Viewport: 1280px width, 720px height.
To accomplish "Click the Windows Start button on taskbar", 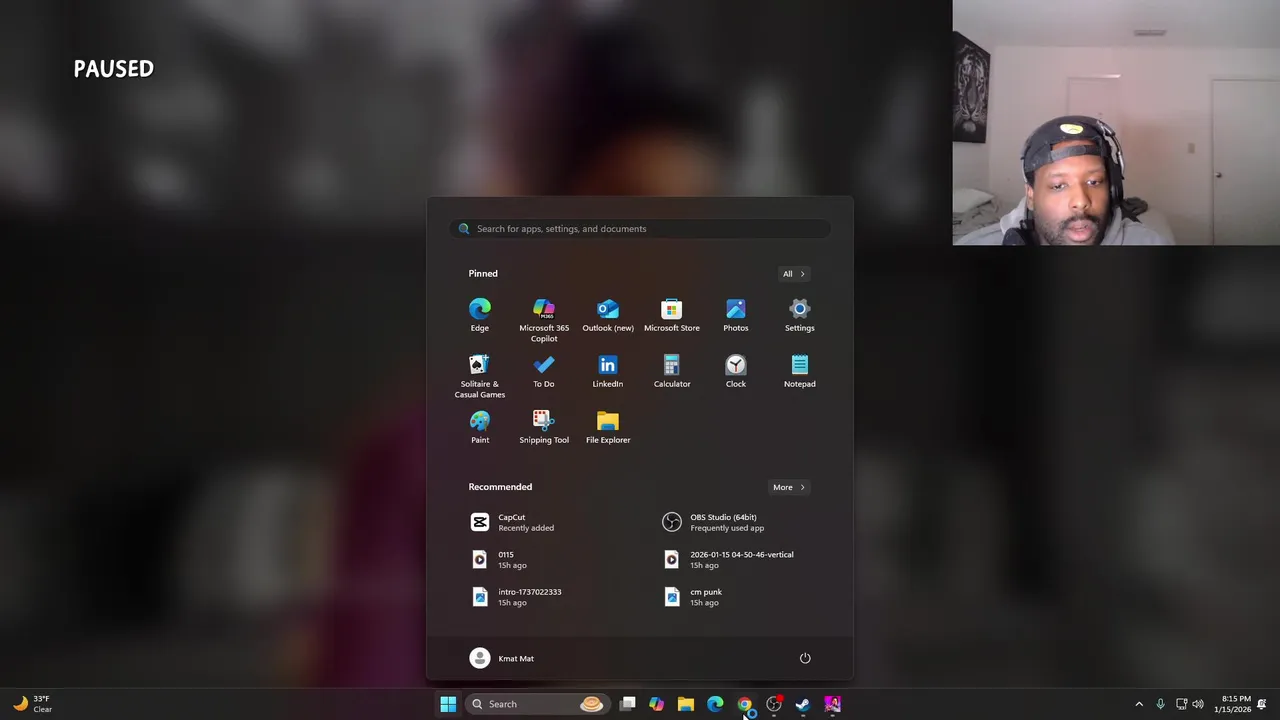I will tap(448, 704).
